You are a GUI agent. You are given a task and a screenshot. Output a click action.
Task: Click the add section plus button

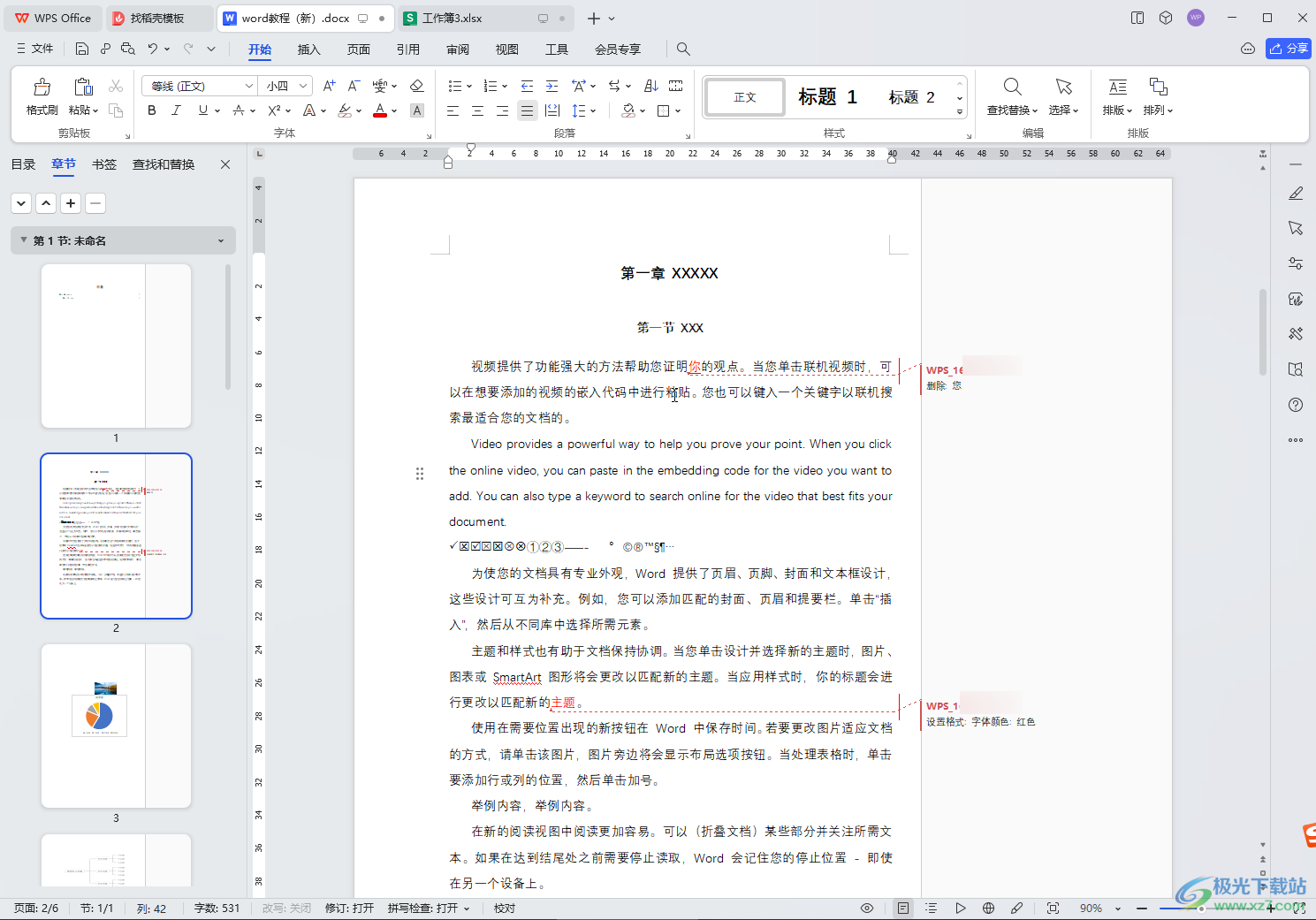coord(71,203)
